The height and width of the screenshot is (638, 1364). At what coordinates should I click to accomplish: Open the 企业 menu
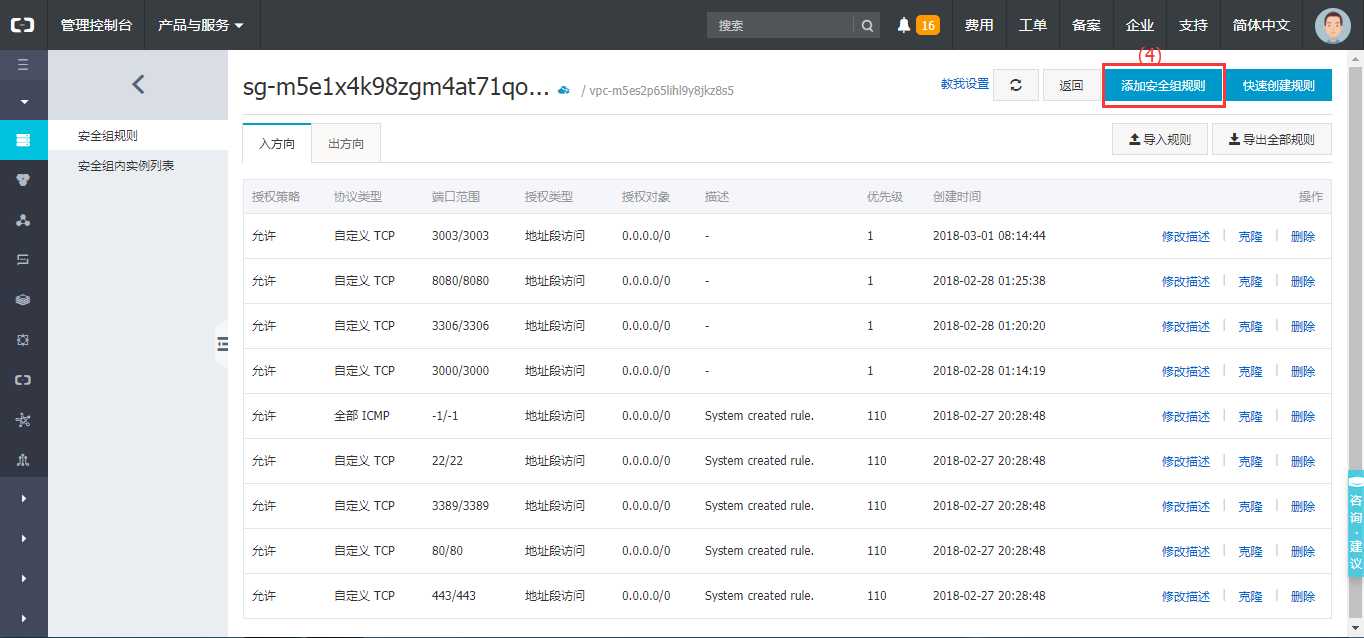1140,25
